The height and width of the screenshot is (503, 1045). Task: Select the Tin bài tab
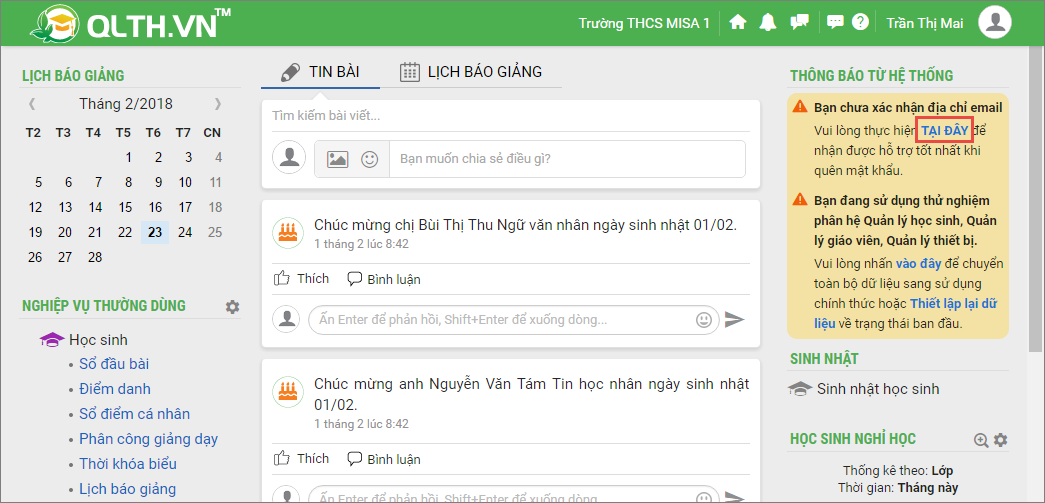(320, 72)
